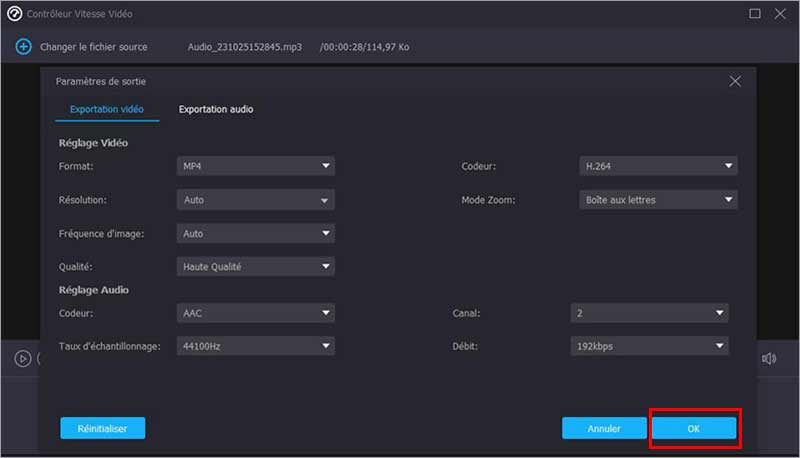Viewport: 800px width, 458px height.
Task: Click the Contrôleur Vitesse Vidéo app logo
Action: point(14,15)
